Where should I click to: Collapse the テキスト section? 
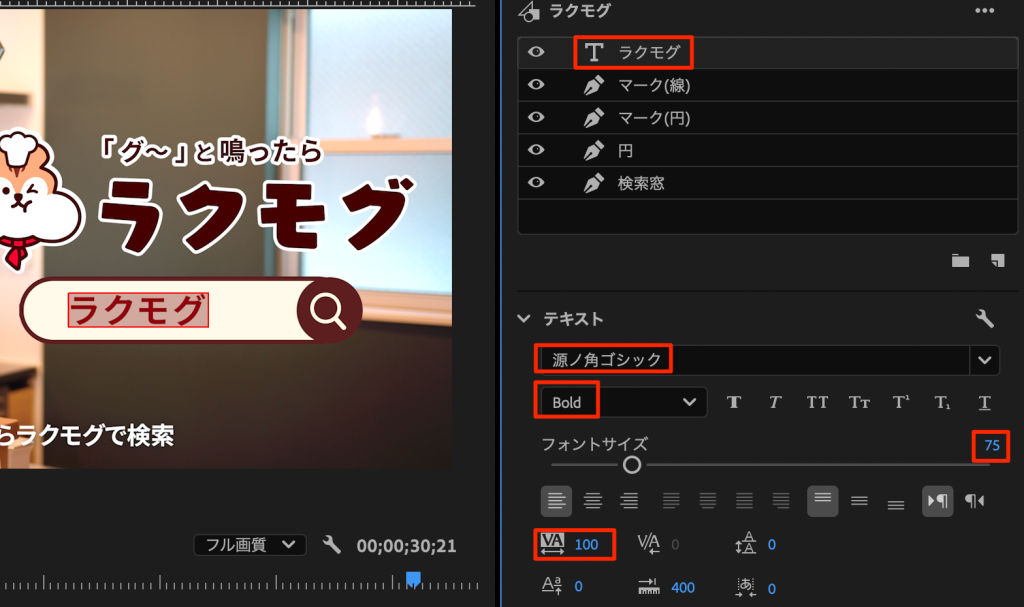[x=524, y=319]
